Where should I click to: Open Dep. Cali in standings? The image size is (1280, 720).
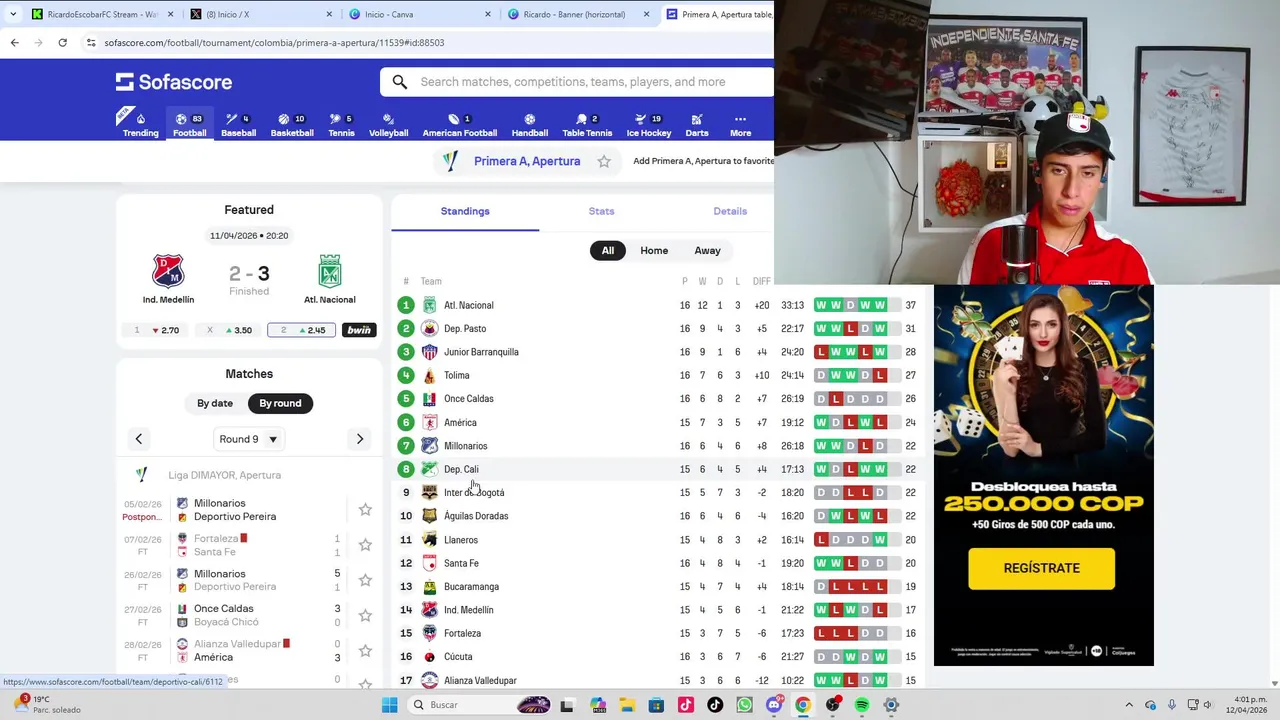(461, 469)
